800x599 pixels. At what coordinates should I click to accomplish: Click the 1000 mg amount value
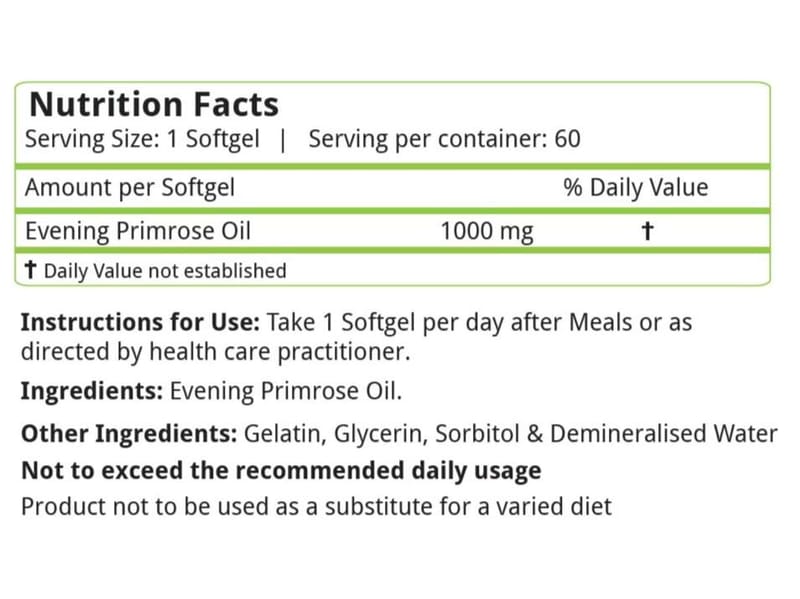click(x=487, y=232)
